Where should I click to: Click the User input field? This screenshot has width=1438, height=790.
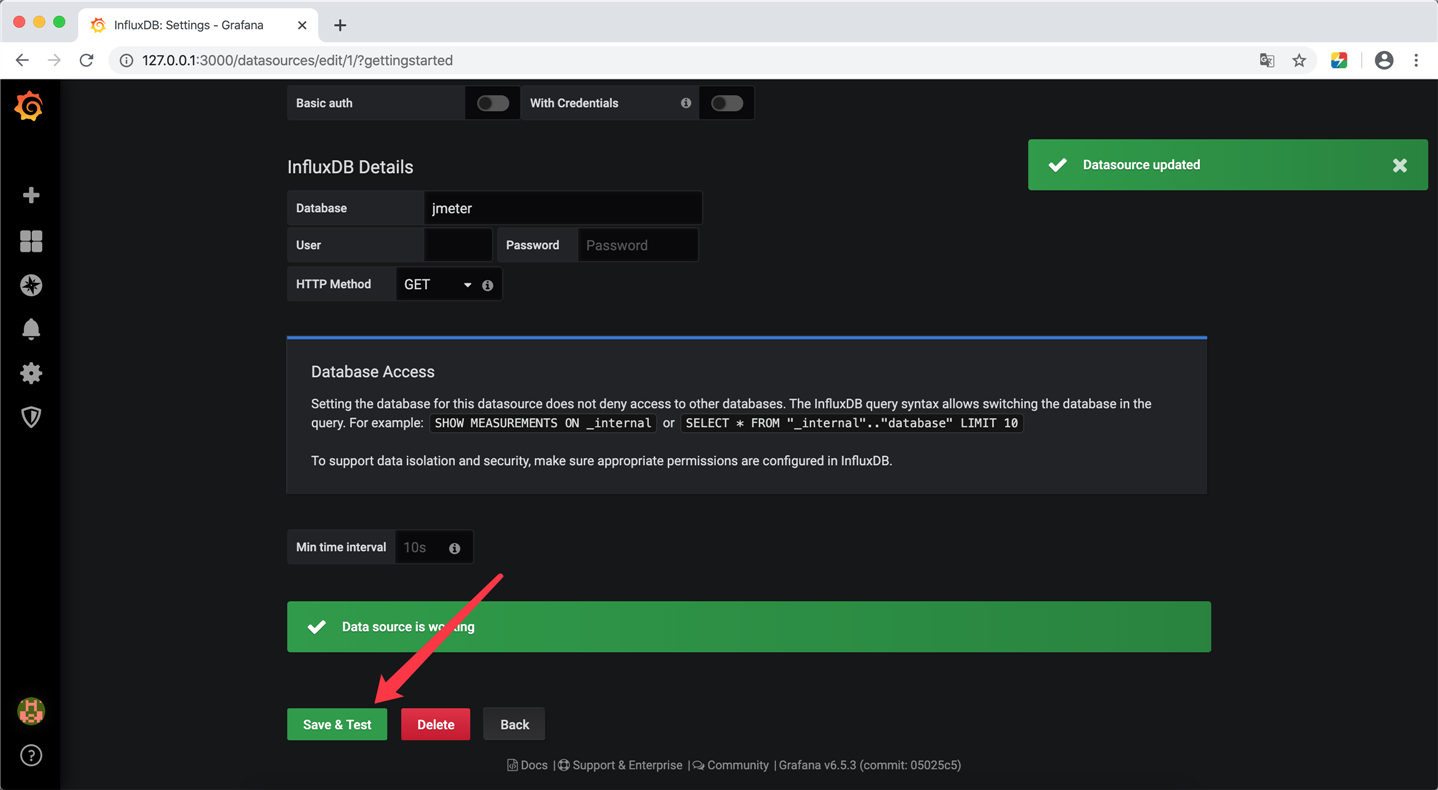tap(458, 245)
